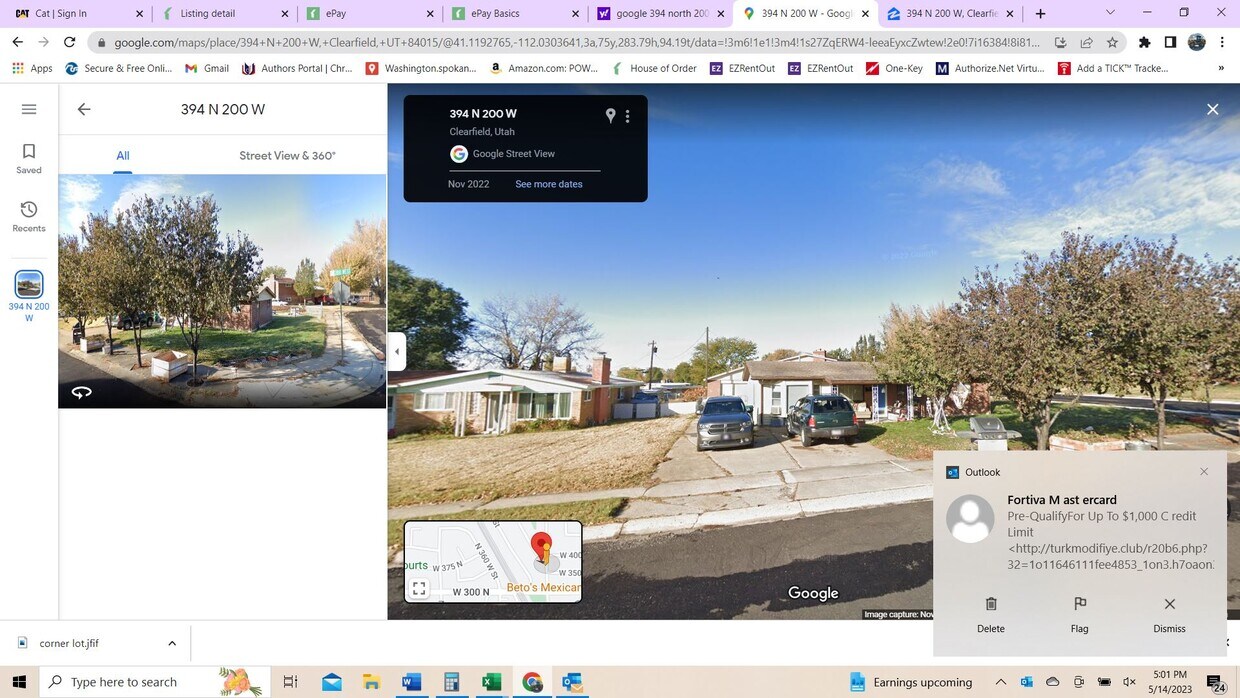
Task: Click the back arrow beside 394 N 200 W
Action: pyautogui.click(x=84, y=108)
